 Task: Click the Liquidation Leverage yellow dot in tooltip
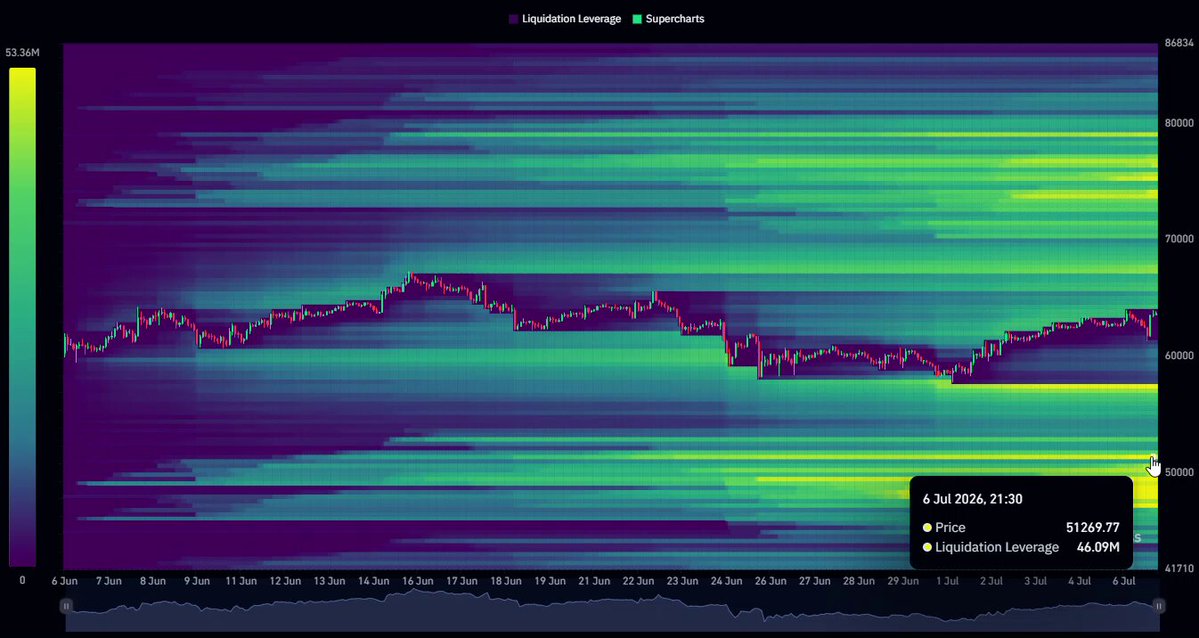point(927,548)
